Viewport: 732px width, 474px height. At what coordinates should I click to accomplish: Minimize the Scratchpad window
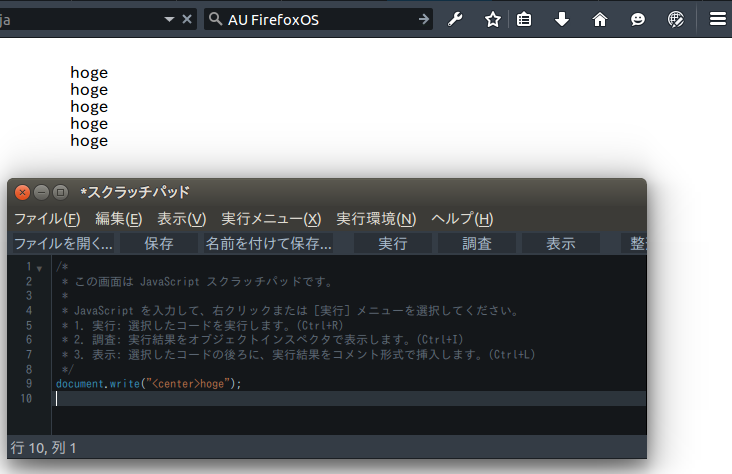point(42,192)
